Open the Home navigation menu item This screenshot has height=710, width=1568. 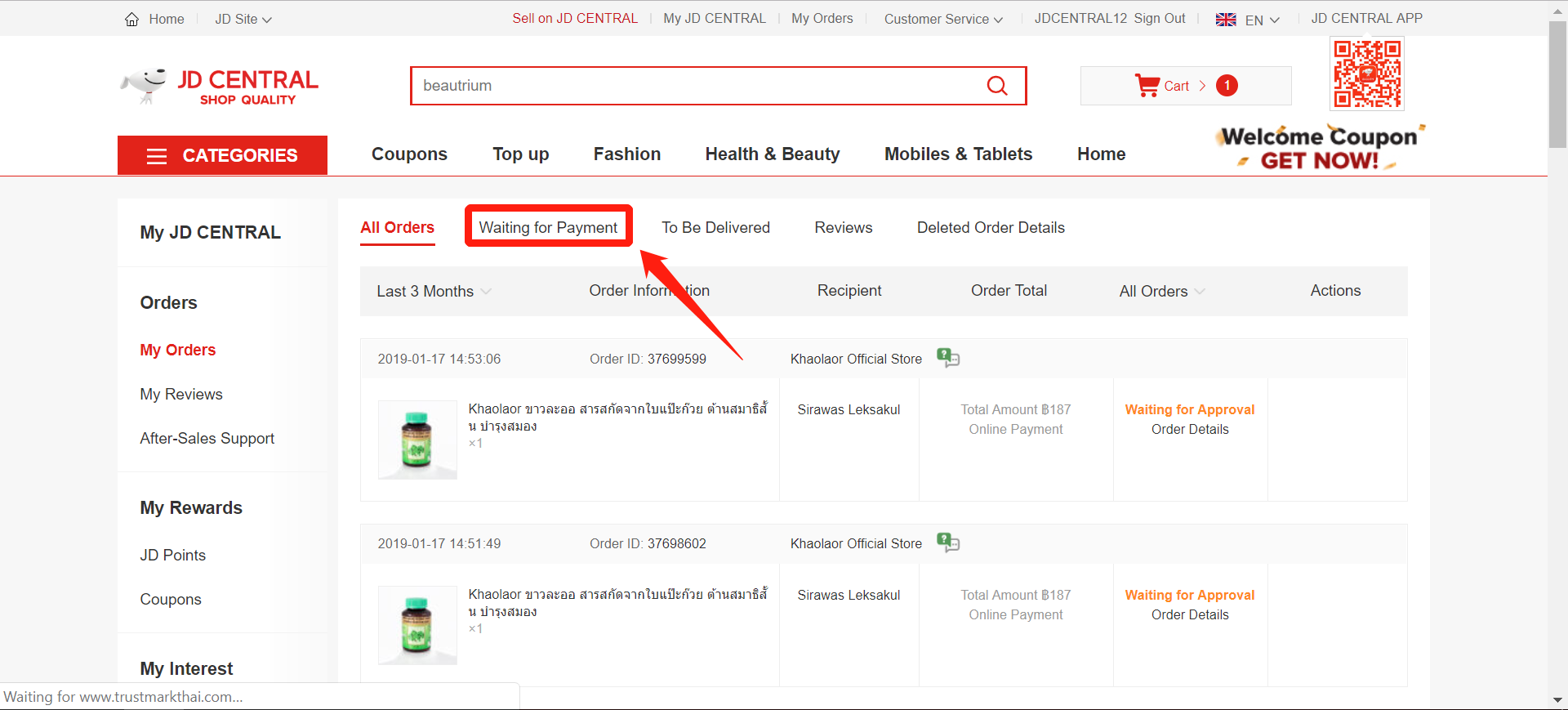(x=1102, y=154)
